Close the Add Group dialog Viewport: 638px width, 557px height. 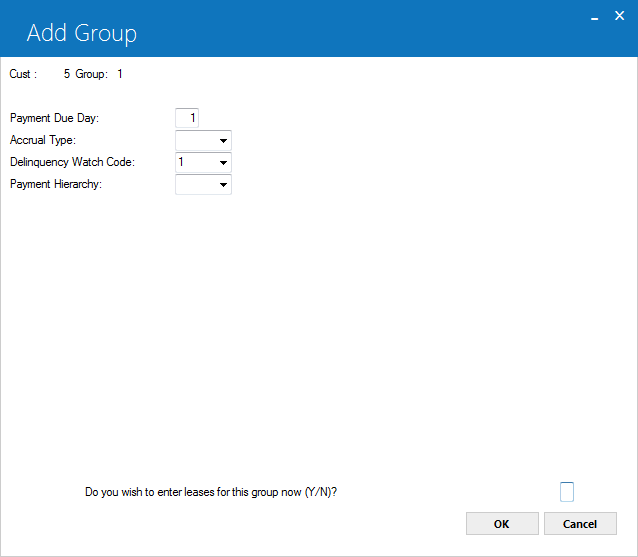(x=619, y=16)
